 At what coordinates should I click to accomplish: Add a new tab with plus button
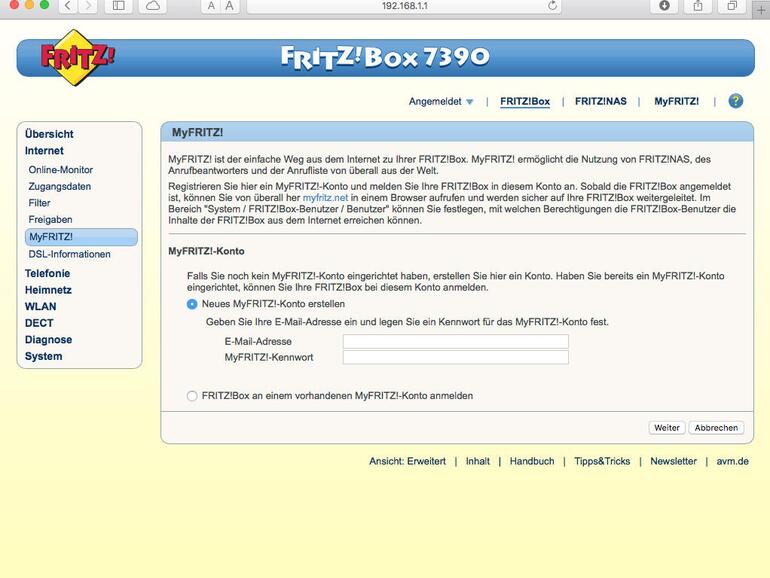click(x=761, y=9)
